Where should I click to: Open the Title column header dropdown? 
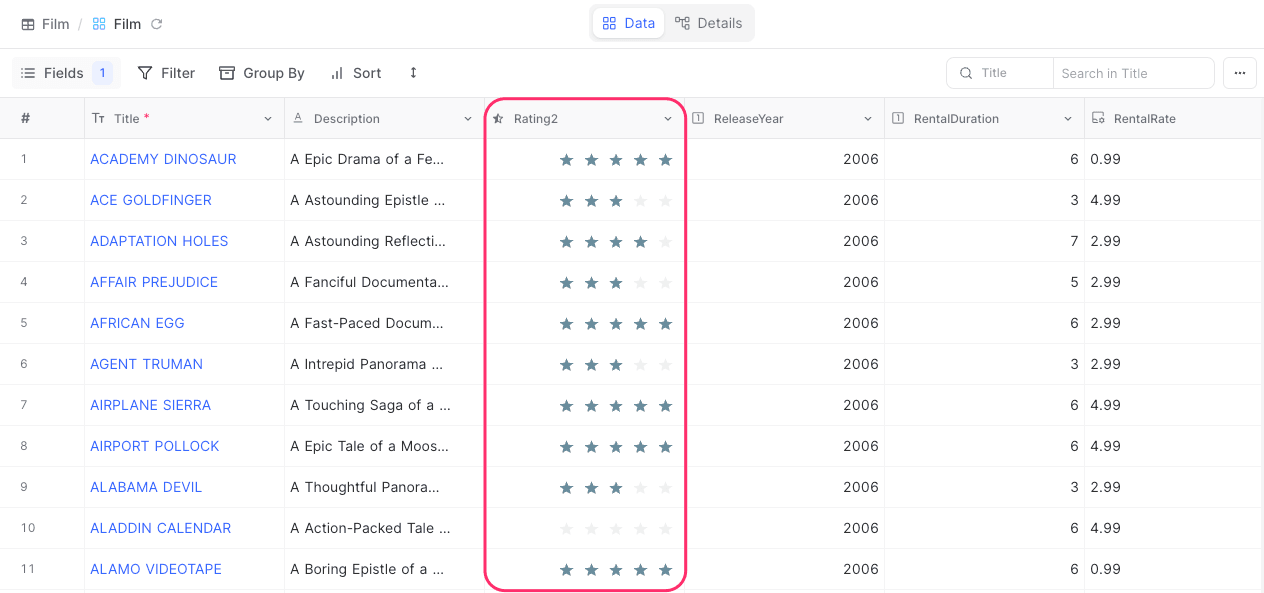268,119
